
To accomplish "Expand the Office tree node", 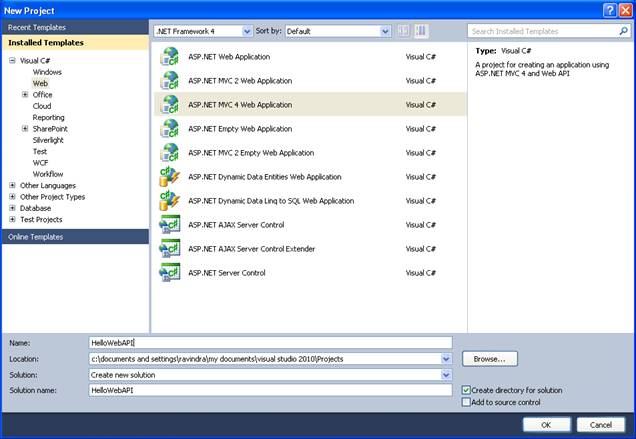I will (25, 95).
